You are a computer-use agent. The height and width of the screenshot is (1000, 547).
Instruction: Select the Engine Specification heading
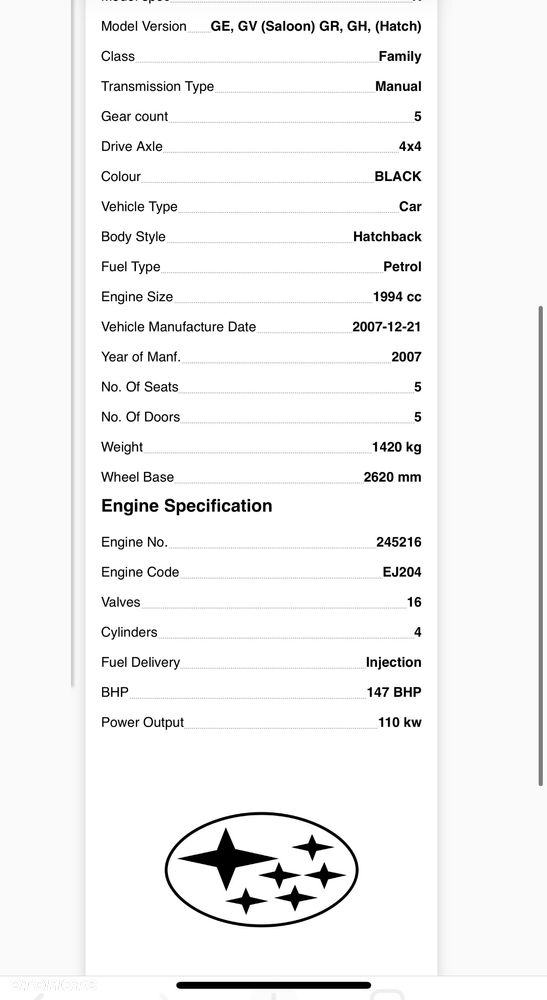187,506
